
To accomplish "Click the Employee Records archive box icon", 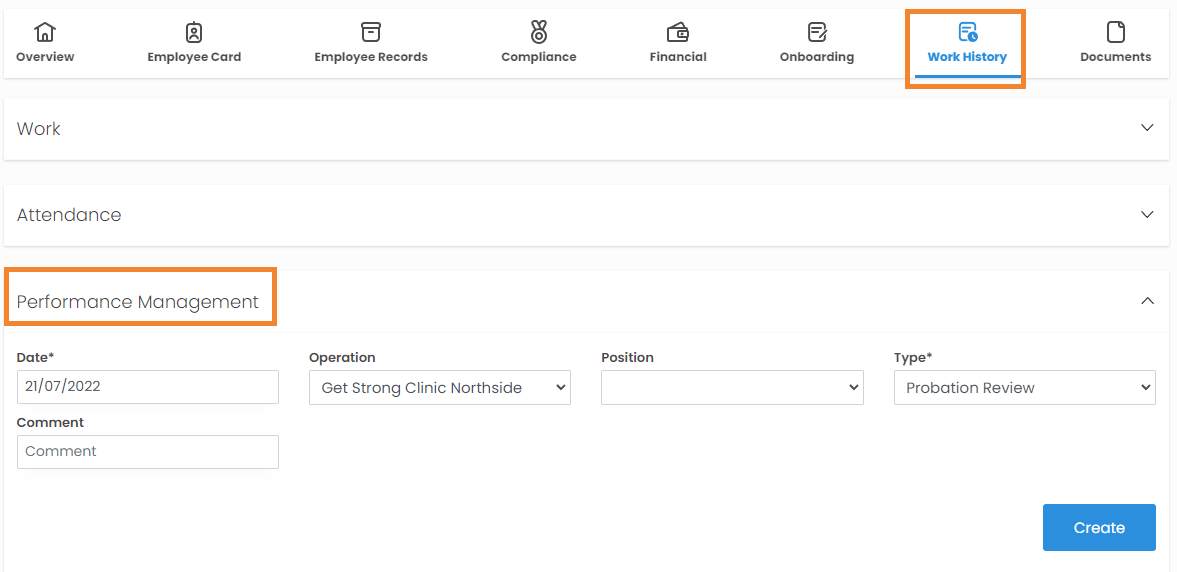I will click(371, 32).
